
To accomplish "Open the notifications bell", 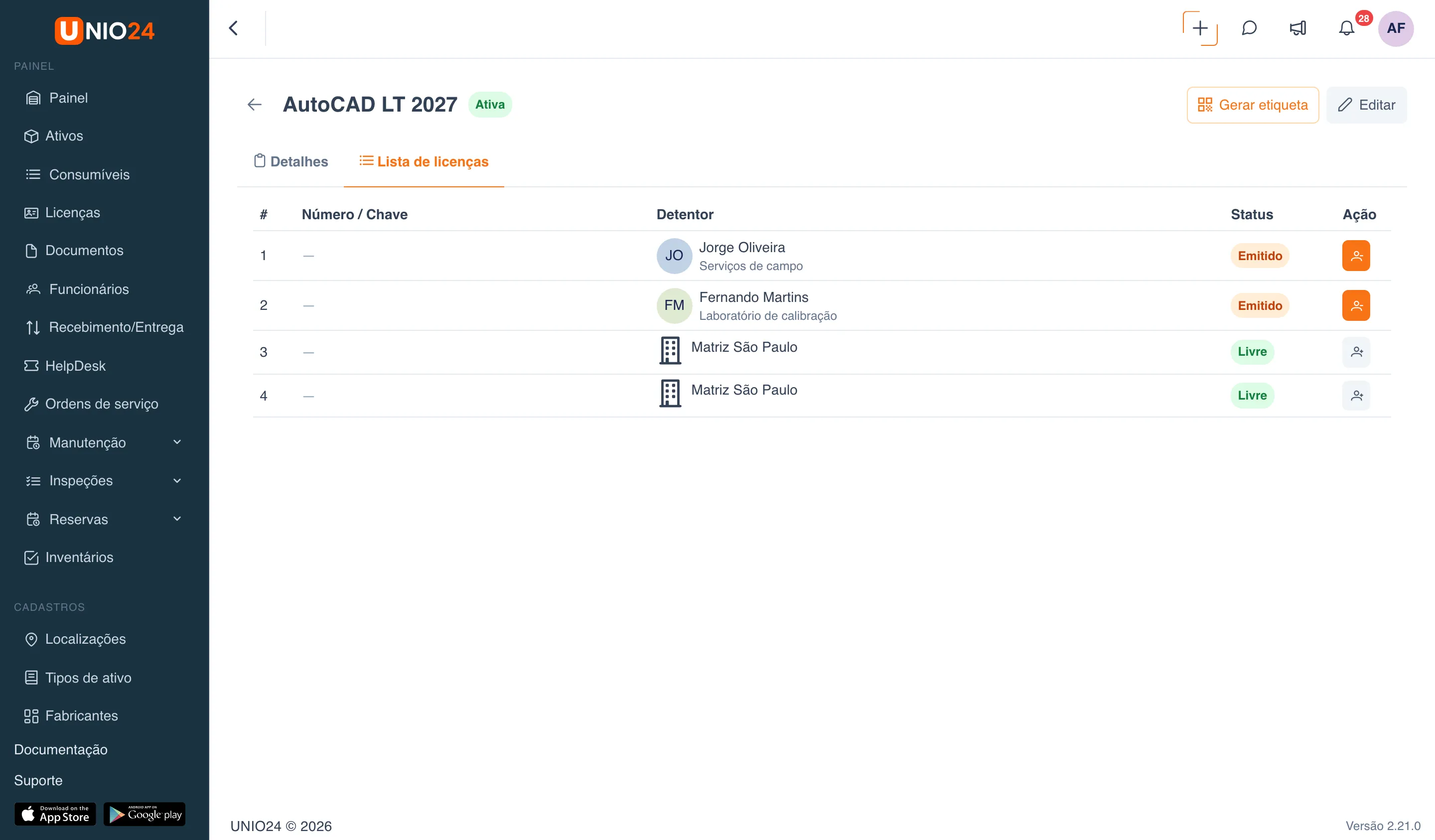I will tap(1346, 28).
